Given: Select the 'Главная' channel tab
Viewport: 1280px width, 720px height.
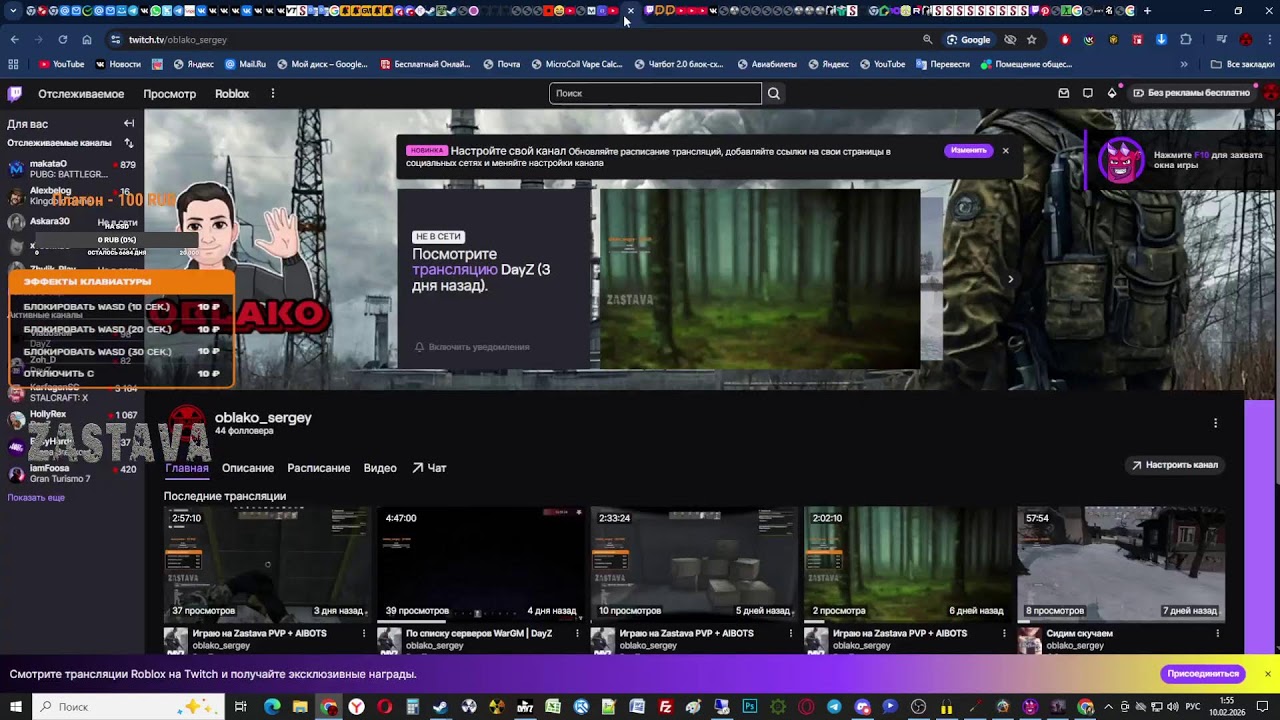Looking at the screenshot, I should pos(187,468).
